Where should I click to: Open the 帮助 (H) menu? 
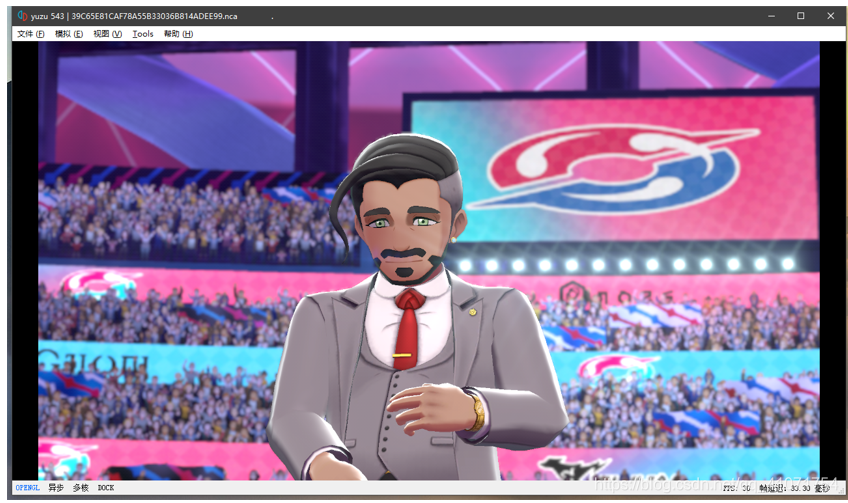pyautogui.click(x=178, y=34)
